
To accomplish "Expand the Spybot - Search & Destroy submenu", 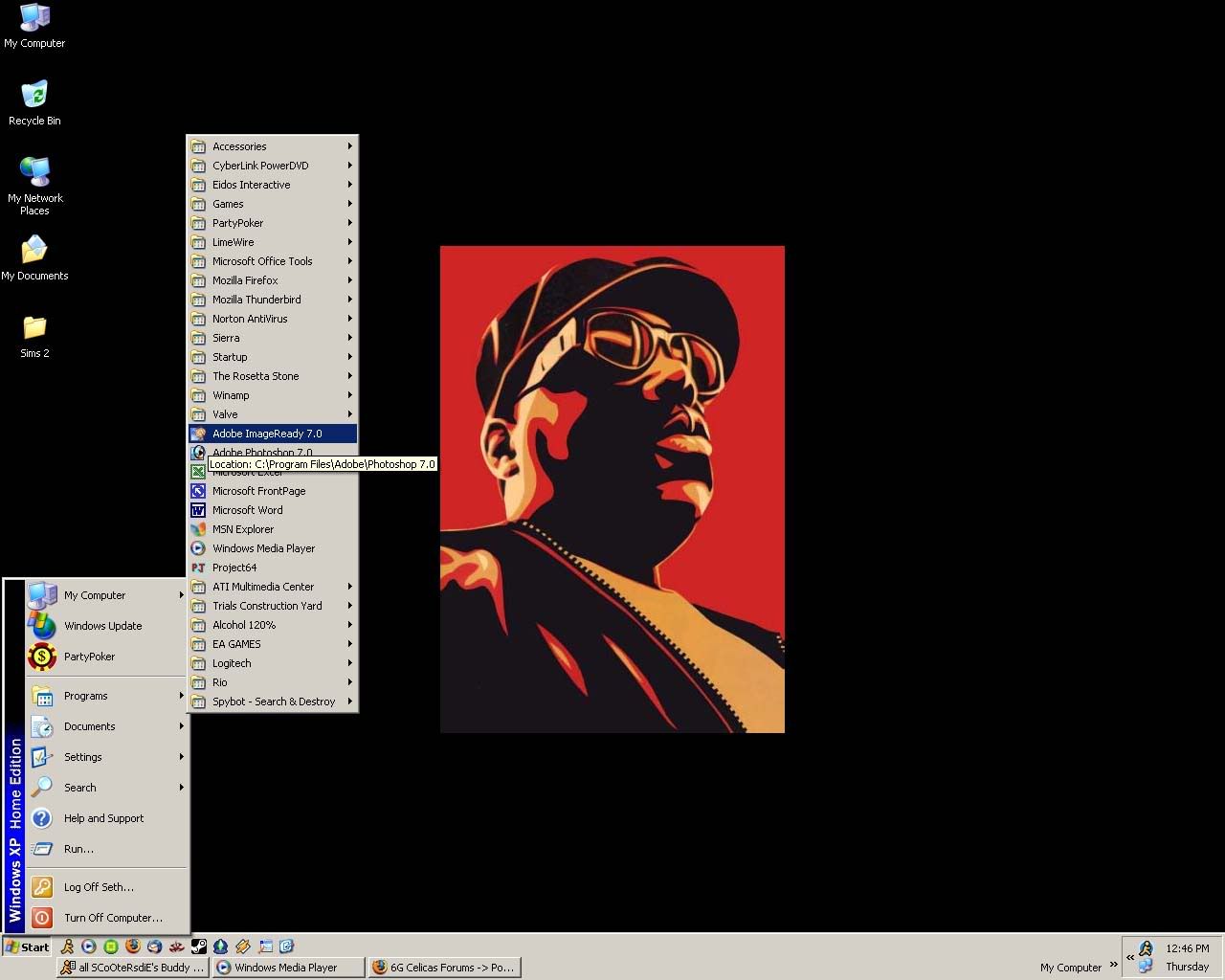I will 273,702.
